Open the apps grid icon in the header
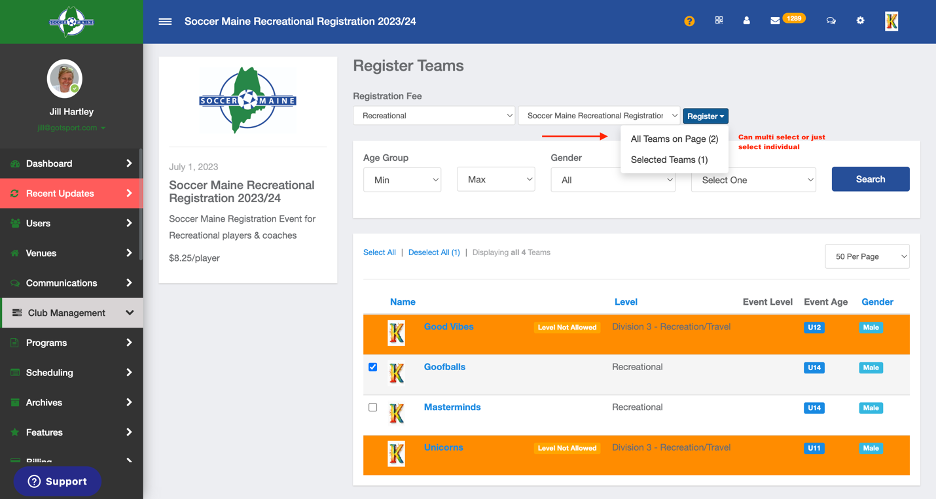The width and height of the screenshot is (936, 500). click(x=719, y=20)
